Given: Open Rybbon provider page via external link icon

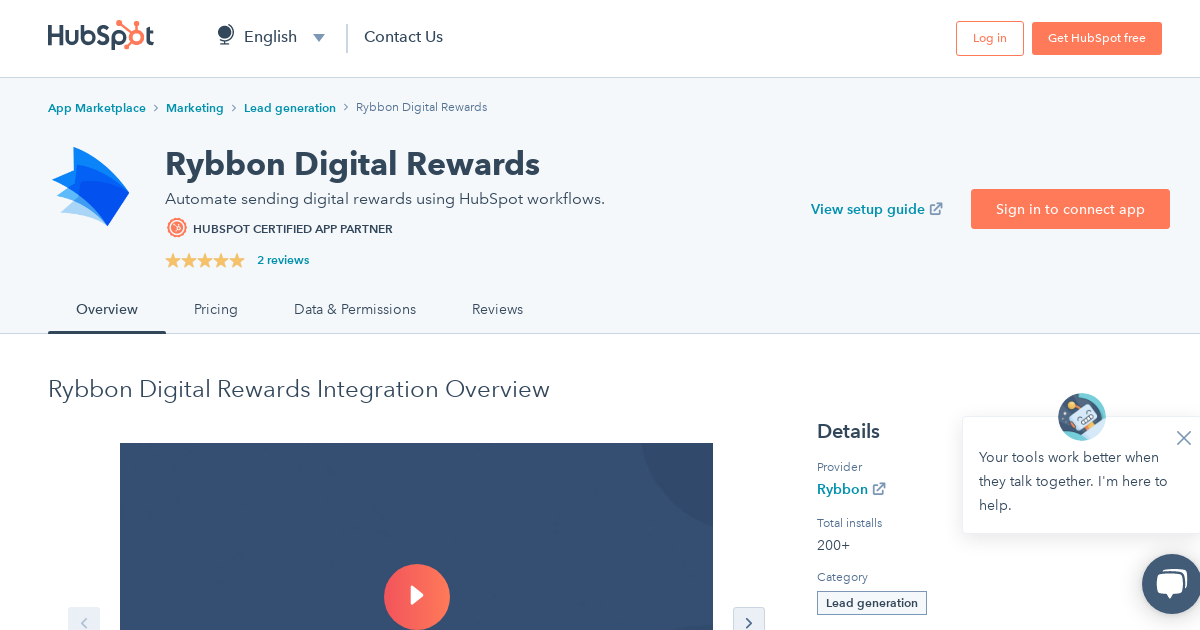Looking at the screenshot, I should (879, 489).
